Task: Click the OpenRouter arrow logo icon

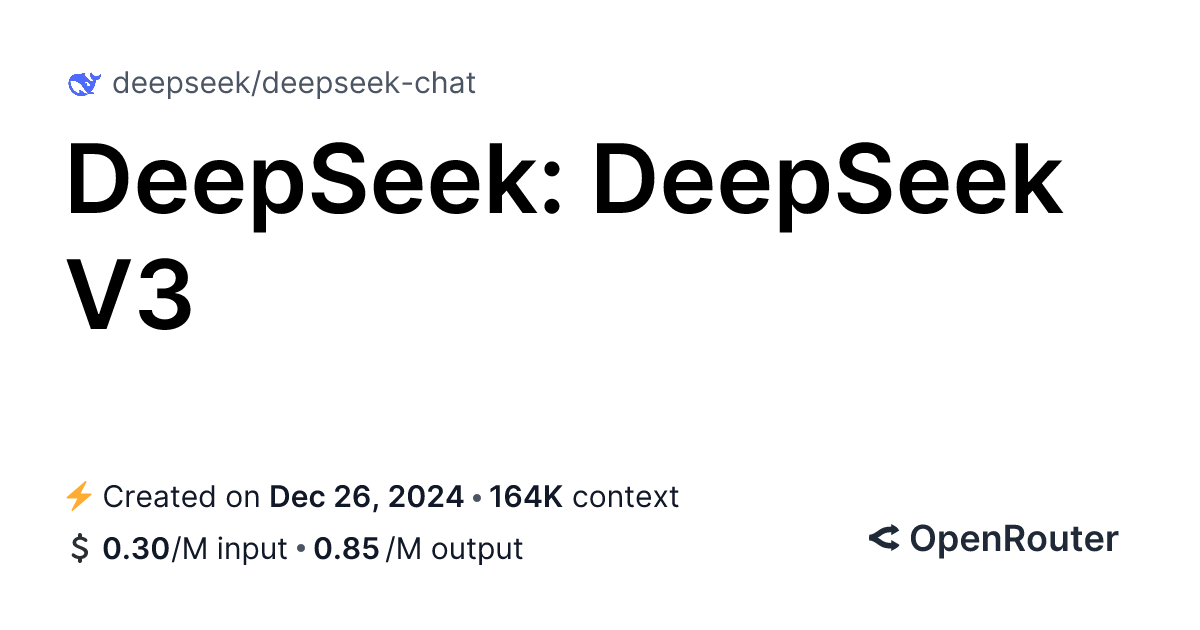Action: point(883,539)
